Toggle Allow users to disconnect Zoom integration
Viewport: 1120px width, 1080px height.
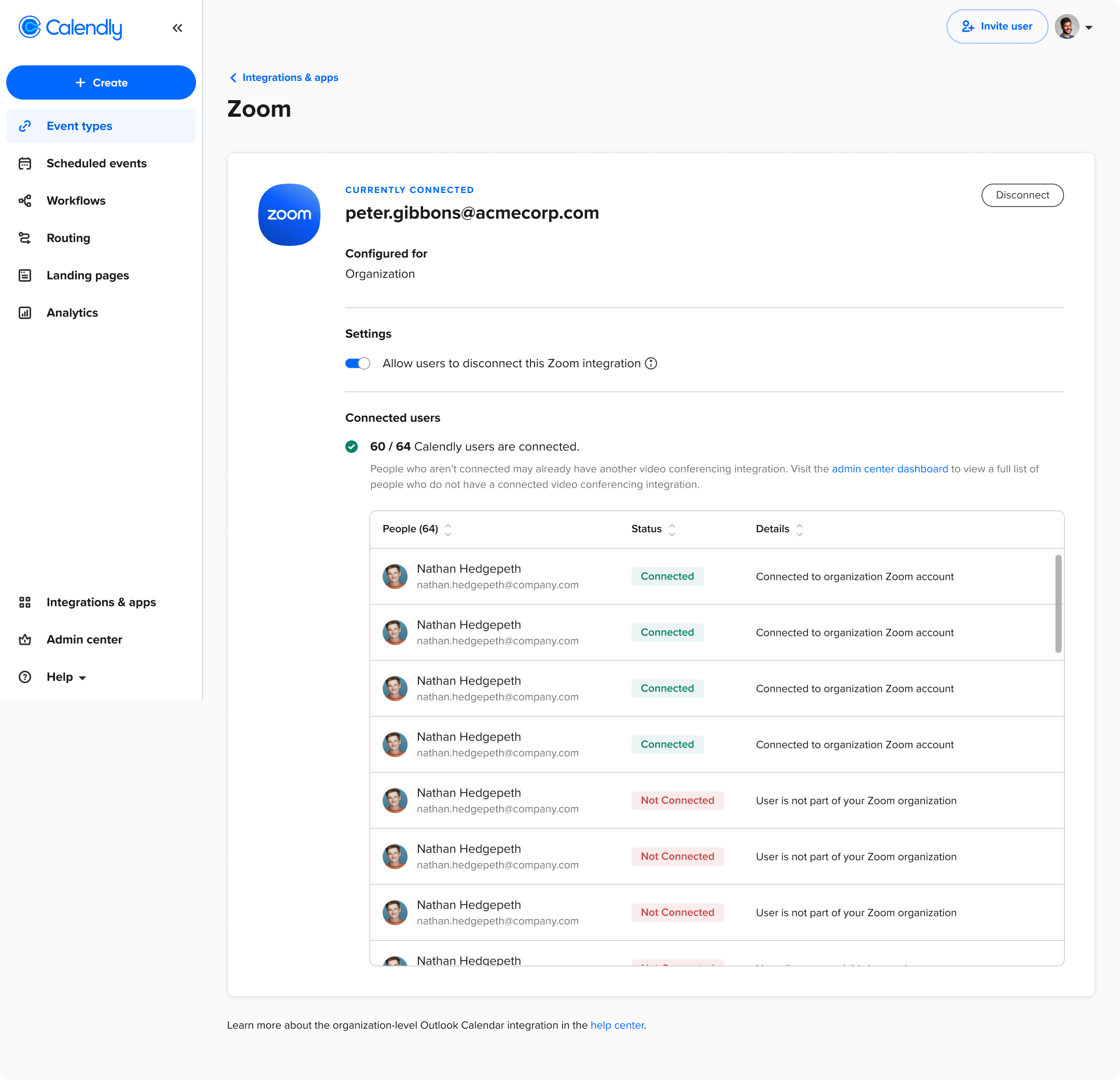(x=358, y=364)
